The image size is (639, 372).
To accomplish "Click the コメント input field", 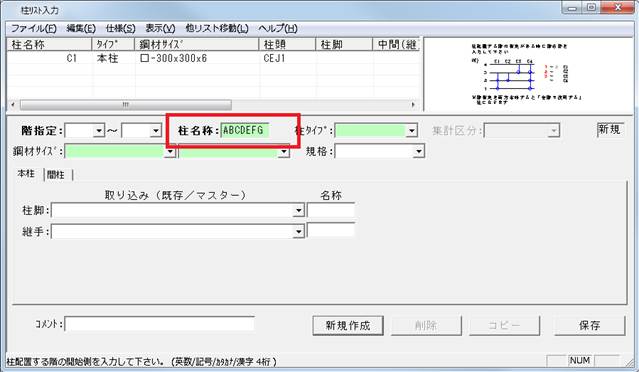I will coord(159,324).
